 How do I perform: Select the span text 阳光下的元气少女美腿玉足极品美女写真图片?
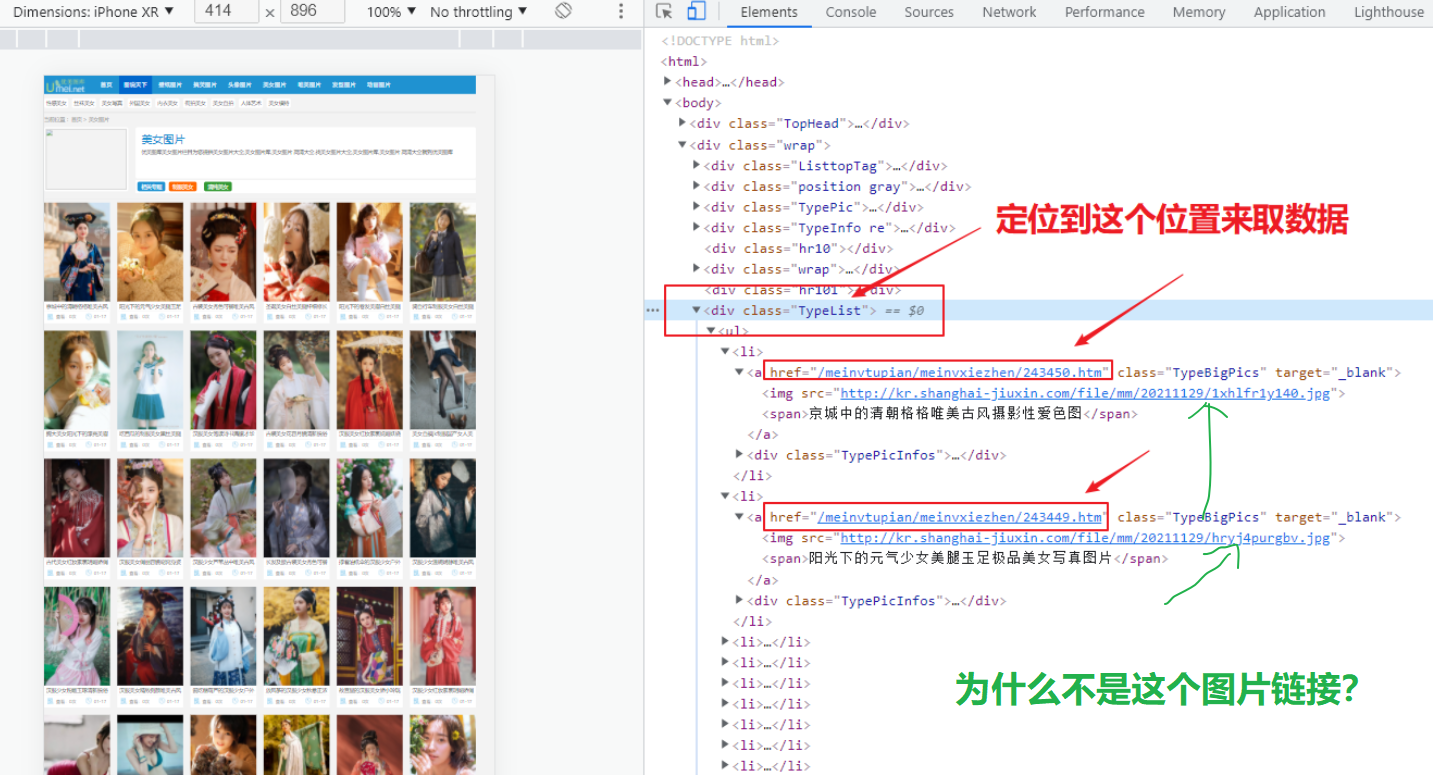click(x=960, y=558)
